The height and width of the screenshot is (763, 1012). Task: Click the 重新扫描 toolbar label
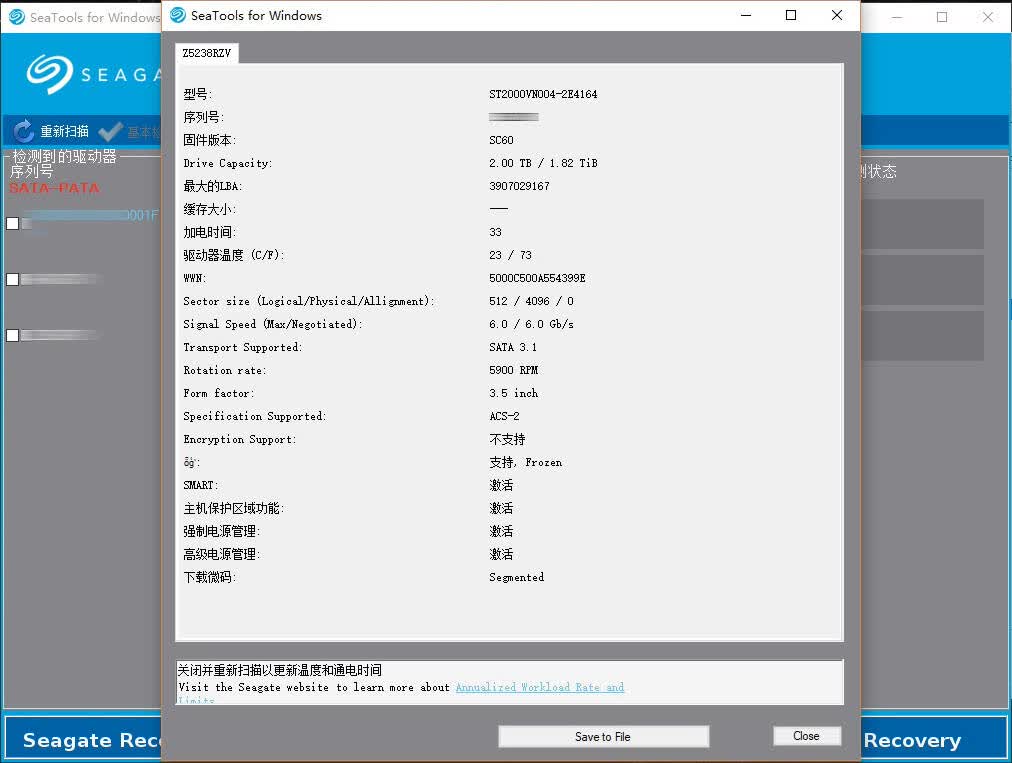[65, 132]
